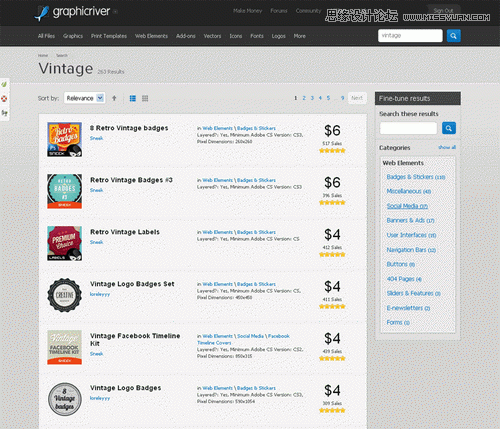
Task: Open the Sort by Relevance dropdown
Action: coord(85,98)
